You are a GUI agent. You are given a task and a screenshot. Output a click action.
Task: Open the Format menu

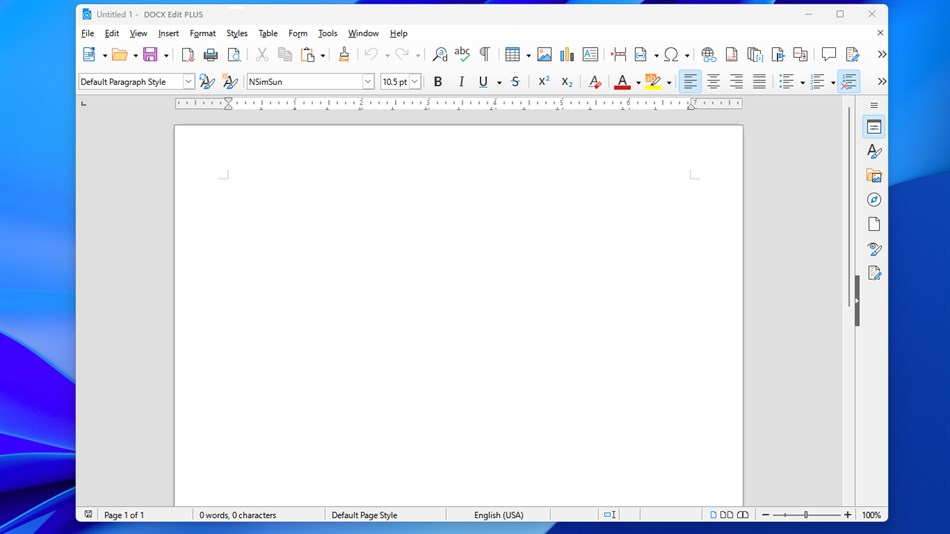(x=202, y=33)
